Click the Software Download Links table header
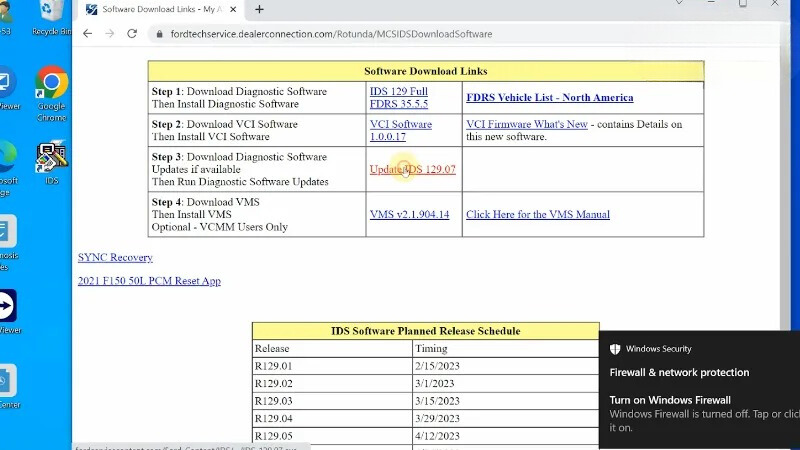800x450 pixels. (x=426, y=71)
